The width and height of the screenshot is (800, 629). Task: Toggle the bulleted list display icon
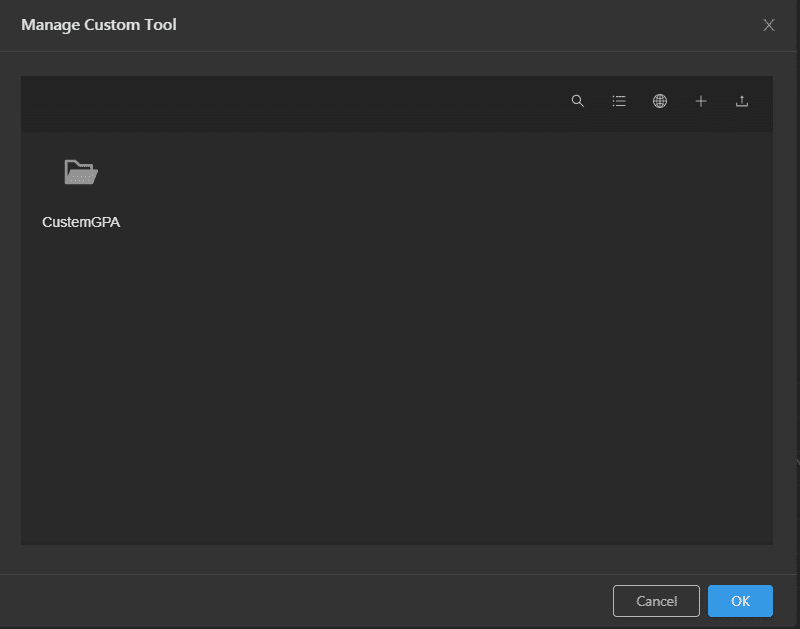pyautogui.click(x=619, y=101)
